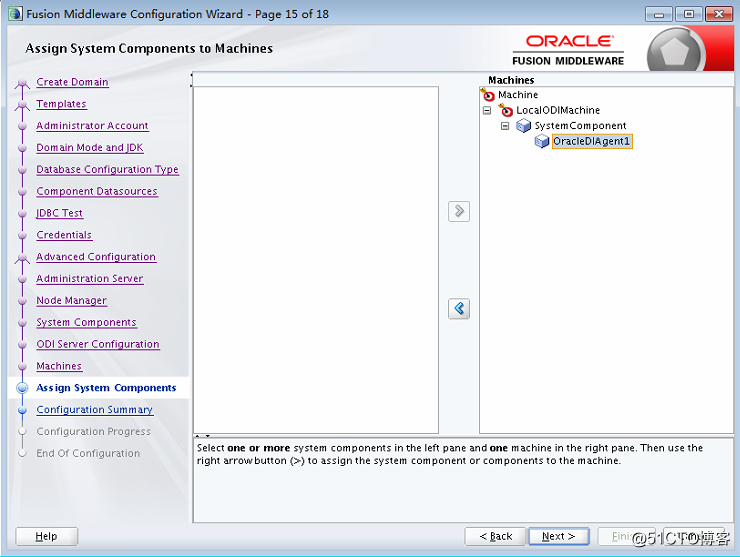The width and height of the screenshot is (740, 557).
Task: Select Assign System Components step
Action: [106, 388]
